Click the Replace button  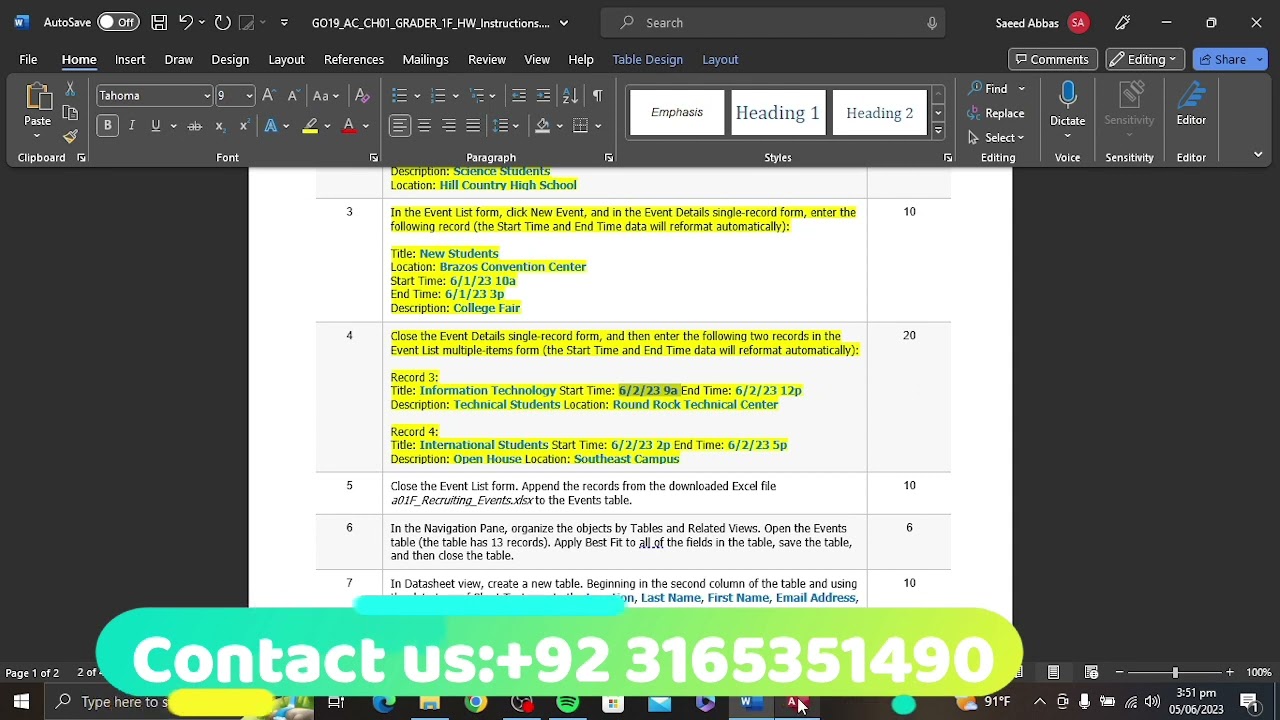pyautogui.click(x=996, y=113)
